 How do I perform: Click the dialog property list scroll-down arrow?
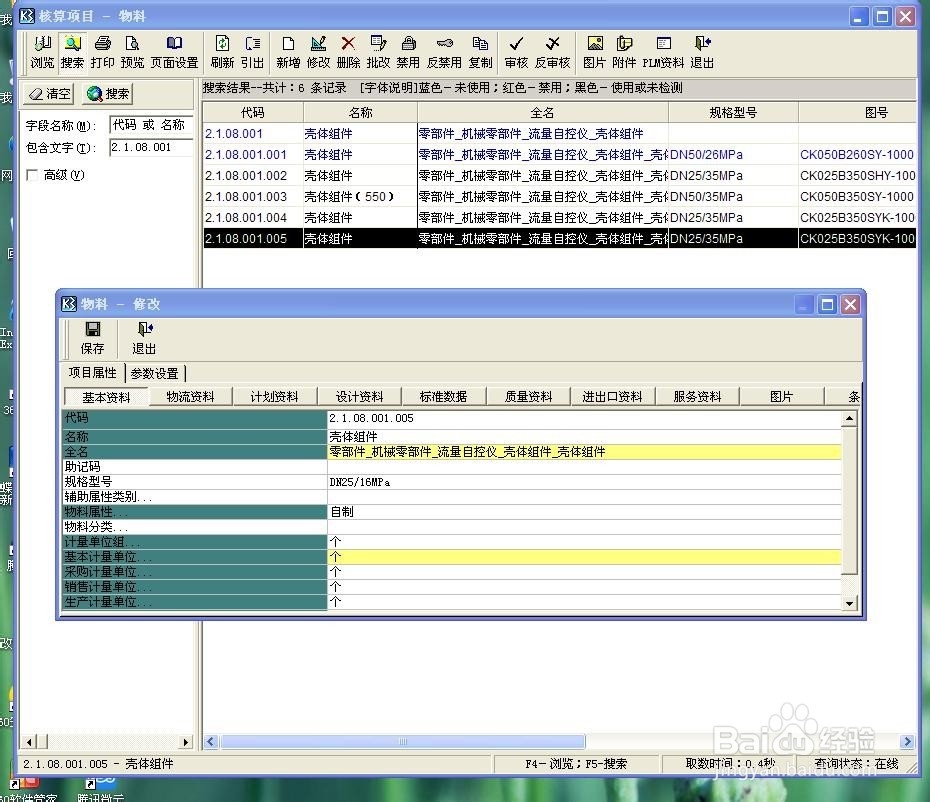849,603
